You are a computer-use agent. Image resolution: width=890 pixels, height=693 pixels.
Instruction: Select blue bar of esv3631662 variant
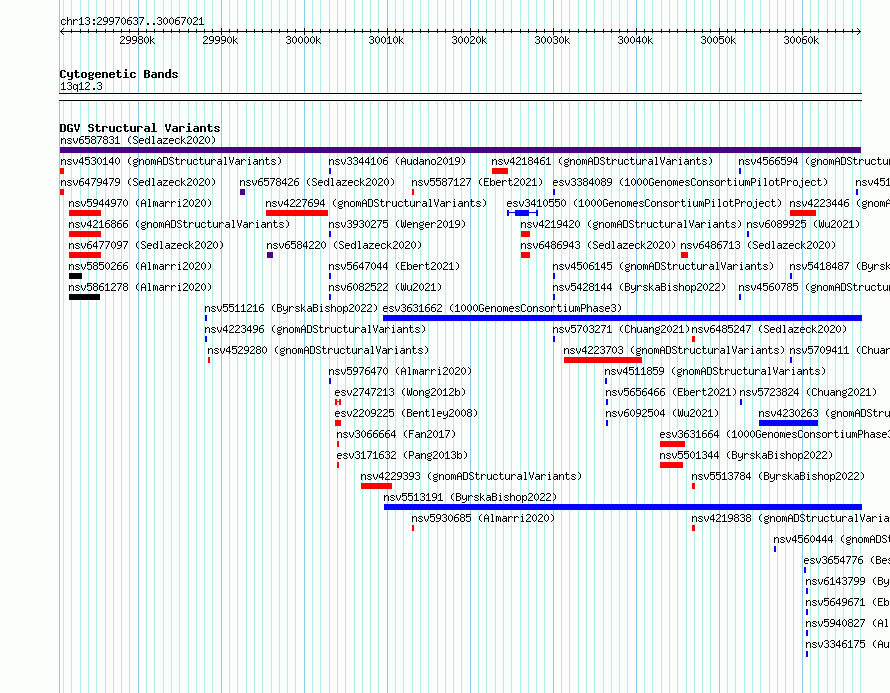click(623, 318)
